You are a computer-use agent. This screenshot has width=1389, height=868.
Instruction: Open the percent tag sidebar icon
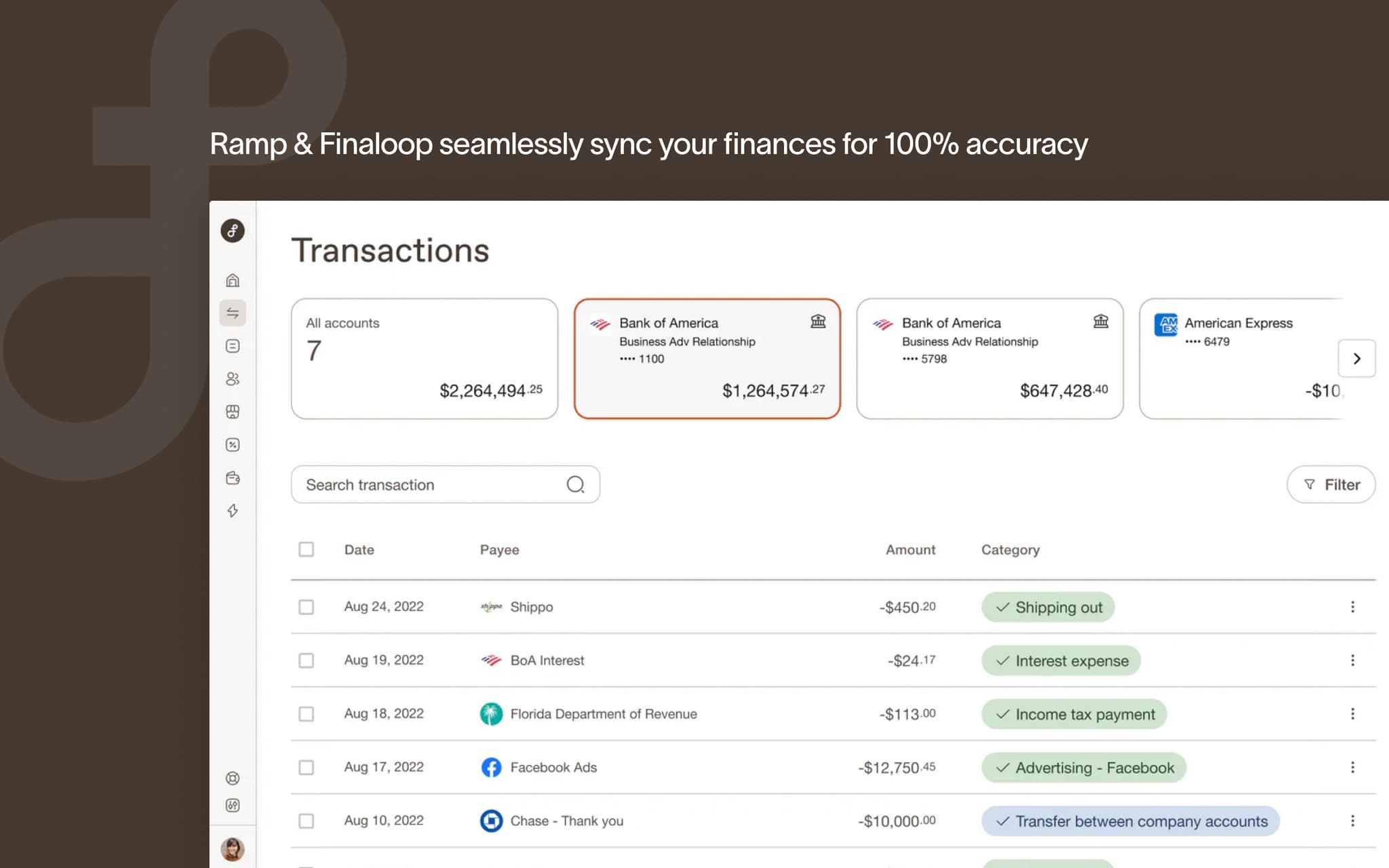(x=233, y=445)
